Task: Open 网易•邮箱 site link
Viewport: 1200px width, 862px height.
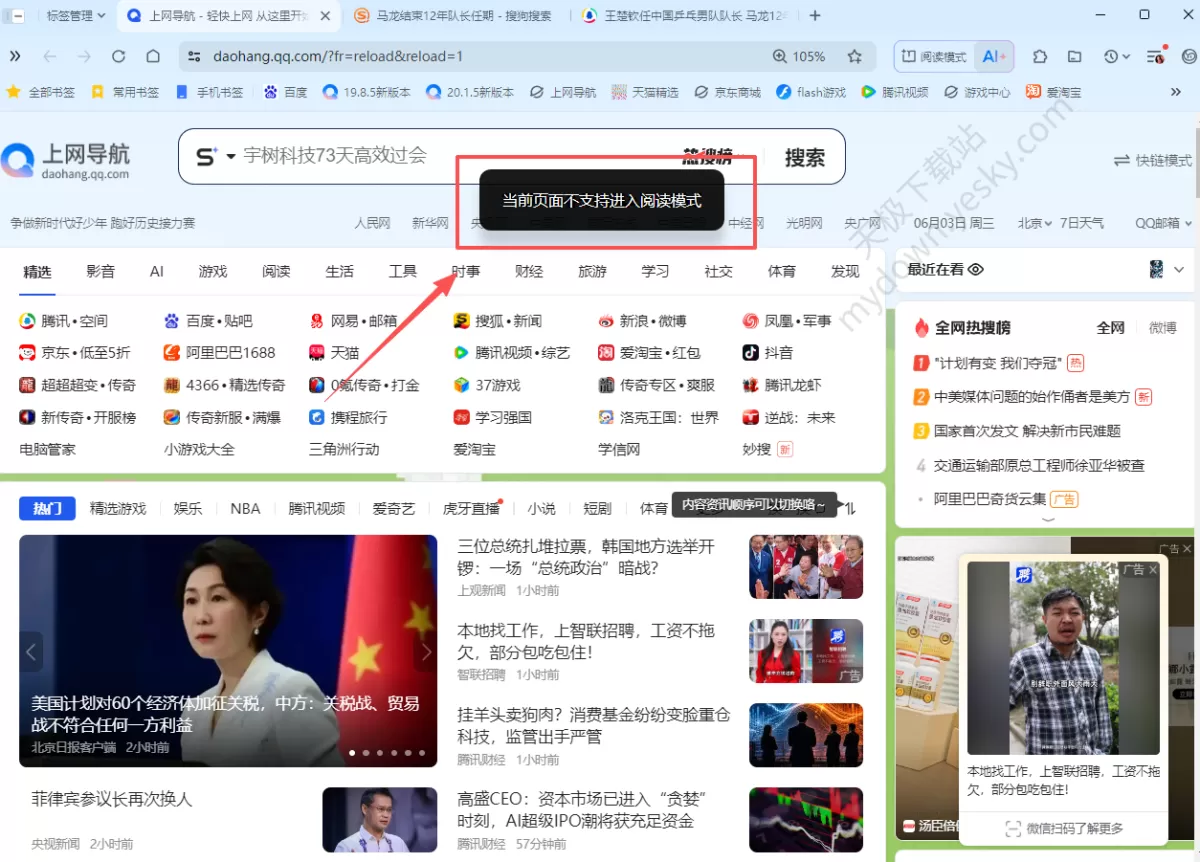Action: 353,321
